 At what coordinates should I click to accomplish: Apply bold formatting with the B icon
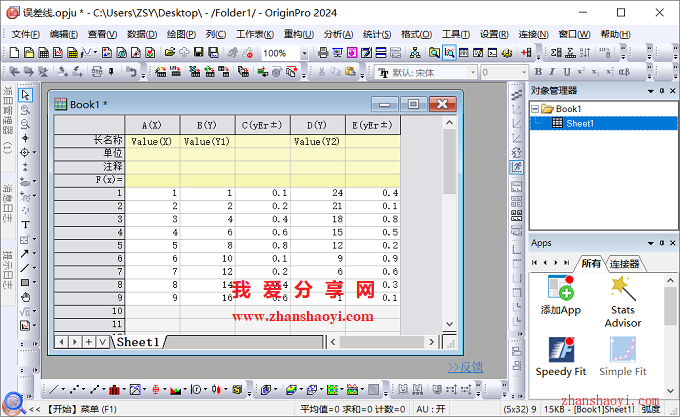click(538, 72)
